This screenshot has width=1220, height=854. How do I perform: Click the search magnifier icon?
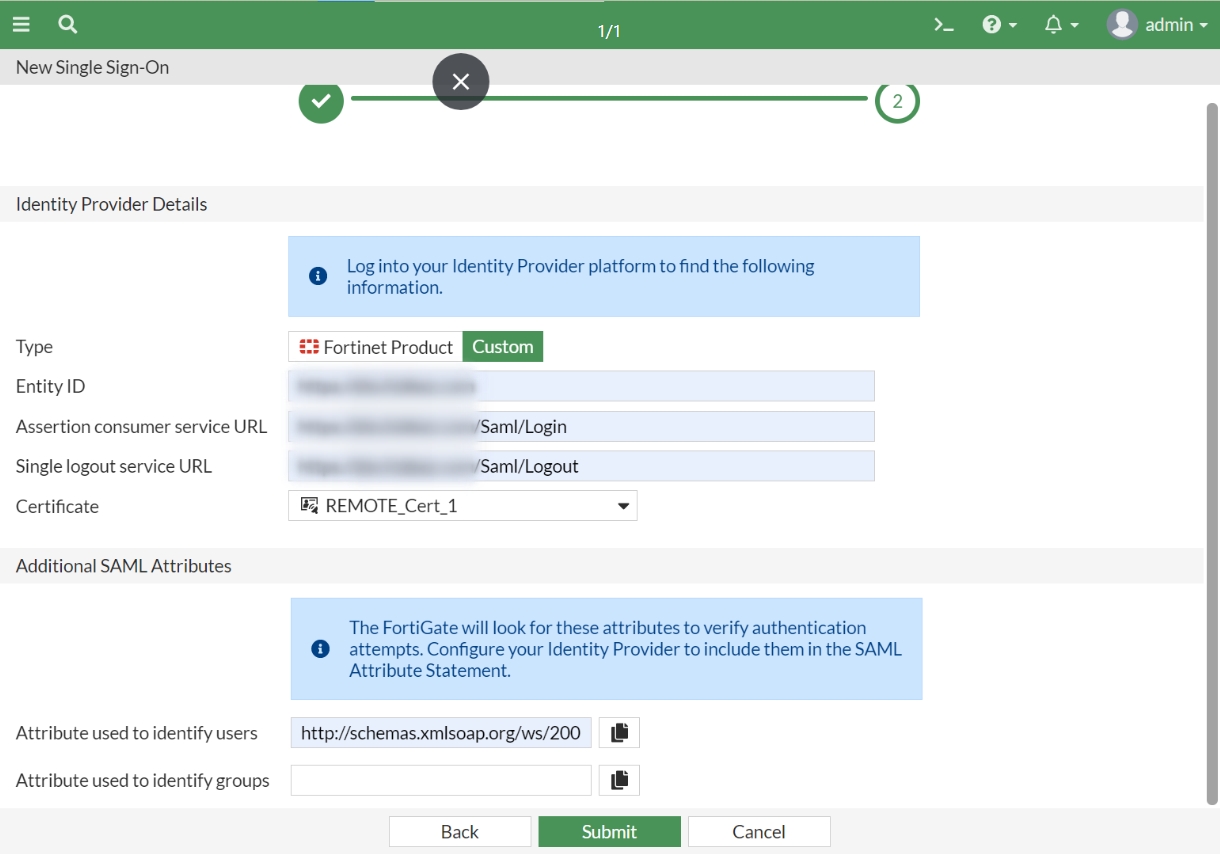[x=67, y=24]
